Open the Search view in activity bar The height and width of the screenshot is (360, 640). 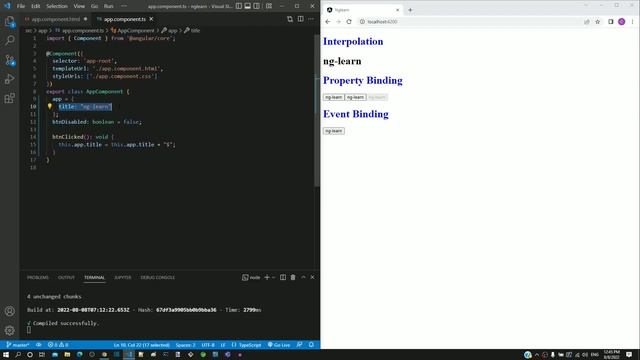tap(9, 40)
